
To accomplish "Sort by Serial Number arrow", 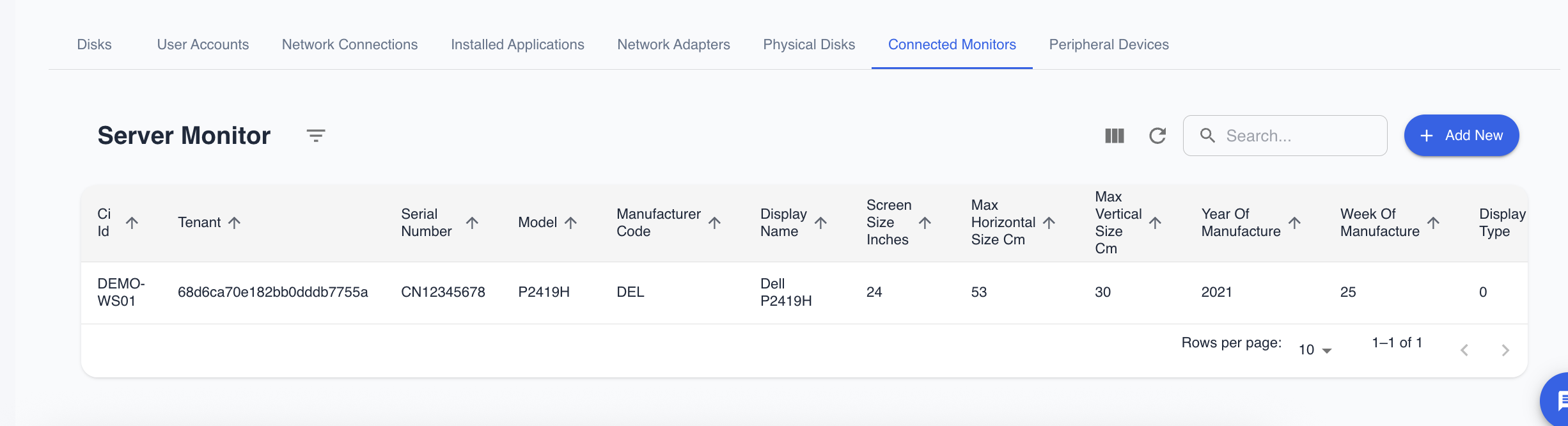I will [472, 223].
